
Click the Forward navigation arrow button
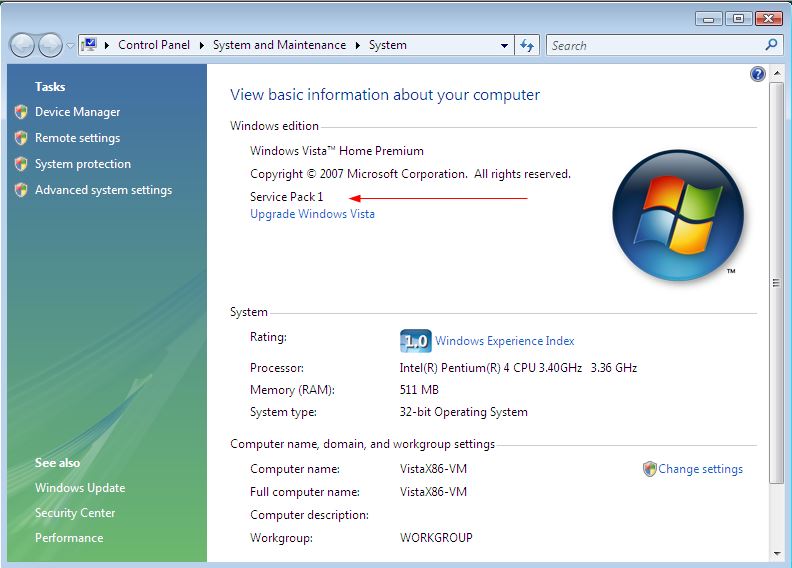pyautogui.click(x=51, y=45)
